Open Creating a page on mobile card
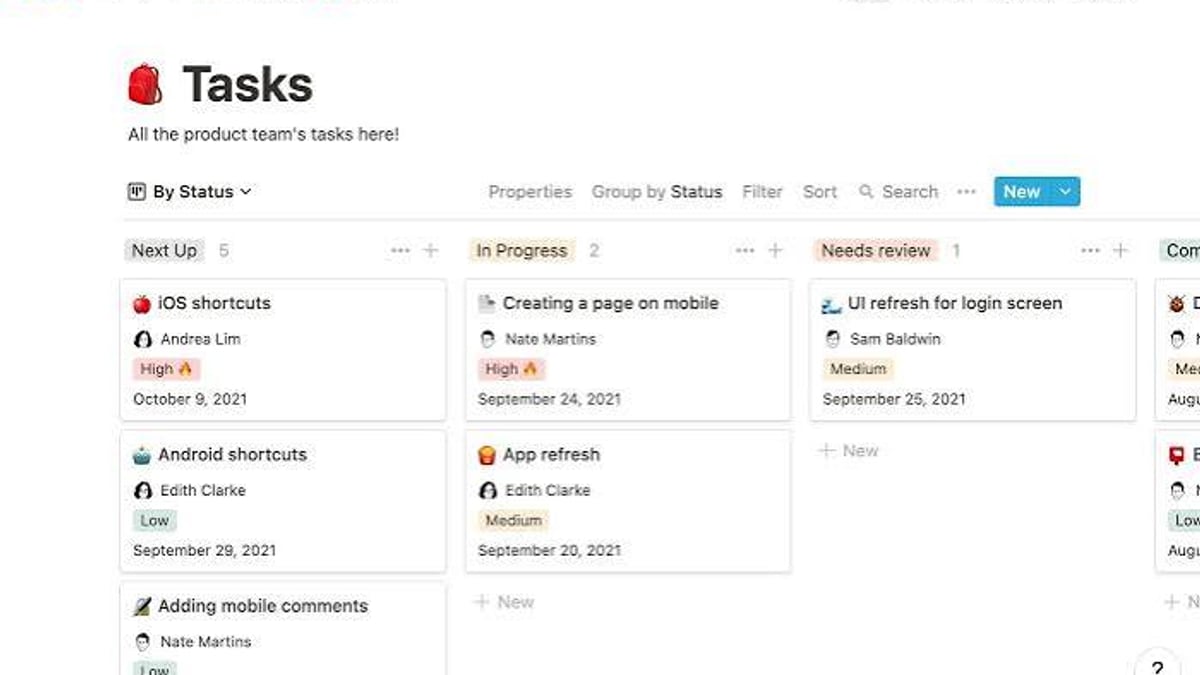The height and width of the screenshot is (675, 1200). pyautogui.click(x=628, y=350)
